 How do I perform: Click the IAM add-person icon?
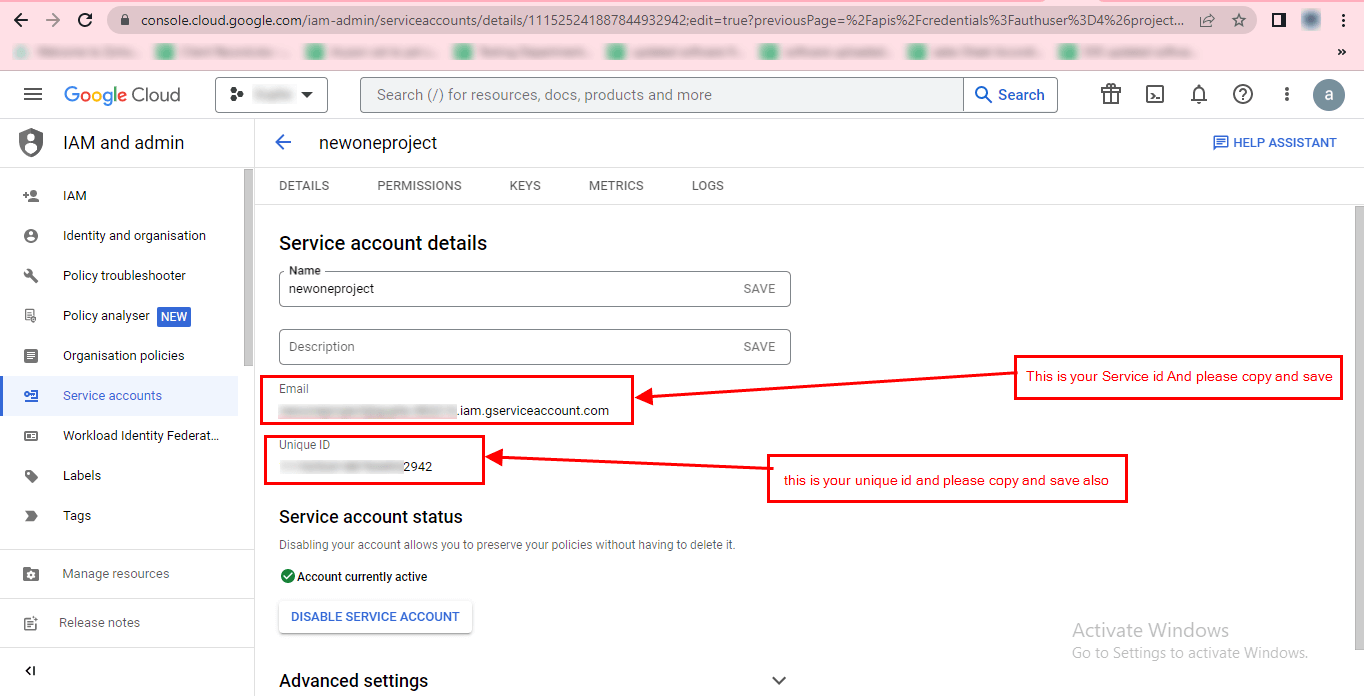click(x=31, y=196)
